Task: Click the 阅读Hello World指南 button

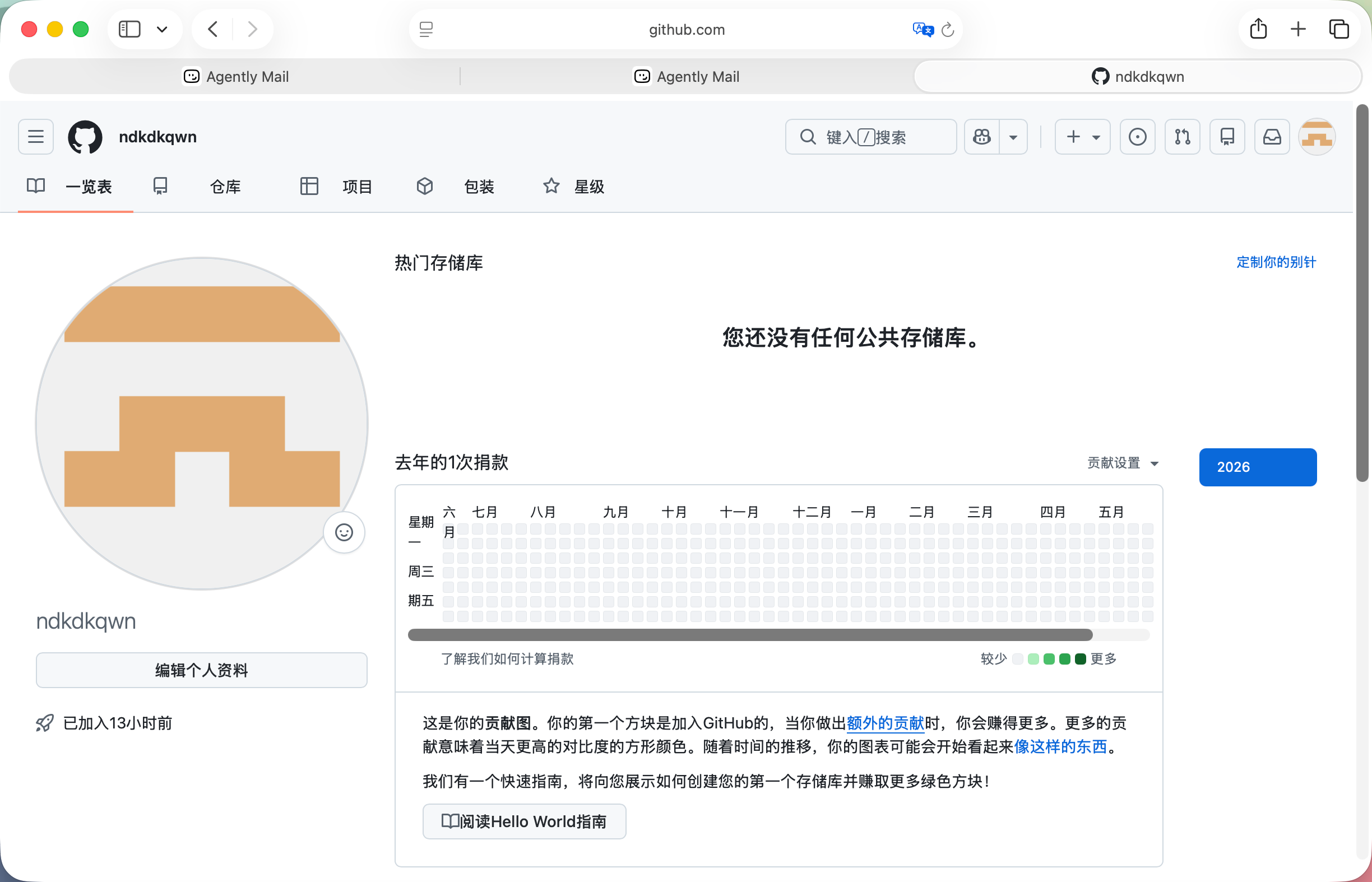Action: tap(524, 821)
